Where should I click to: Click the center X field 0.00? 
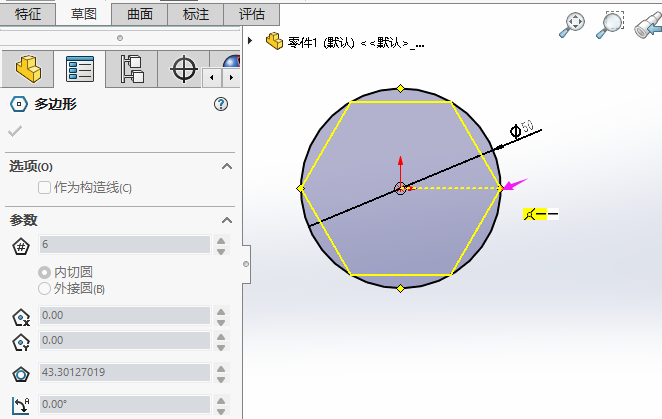tap(125, 316)
